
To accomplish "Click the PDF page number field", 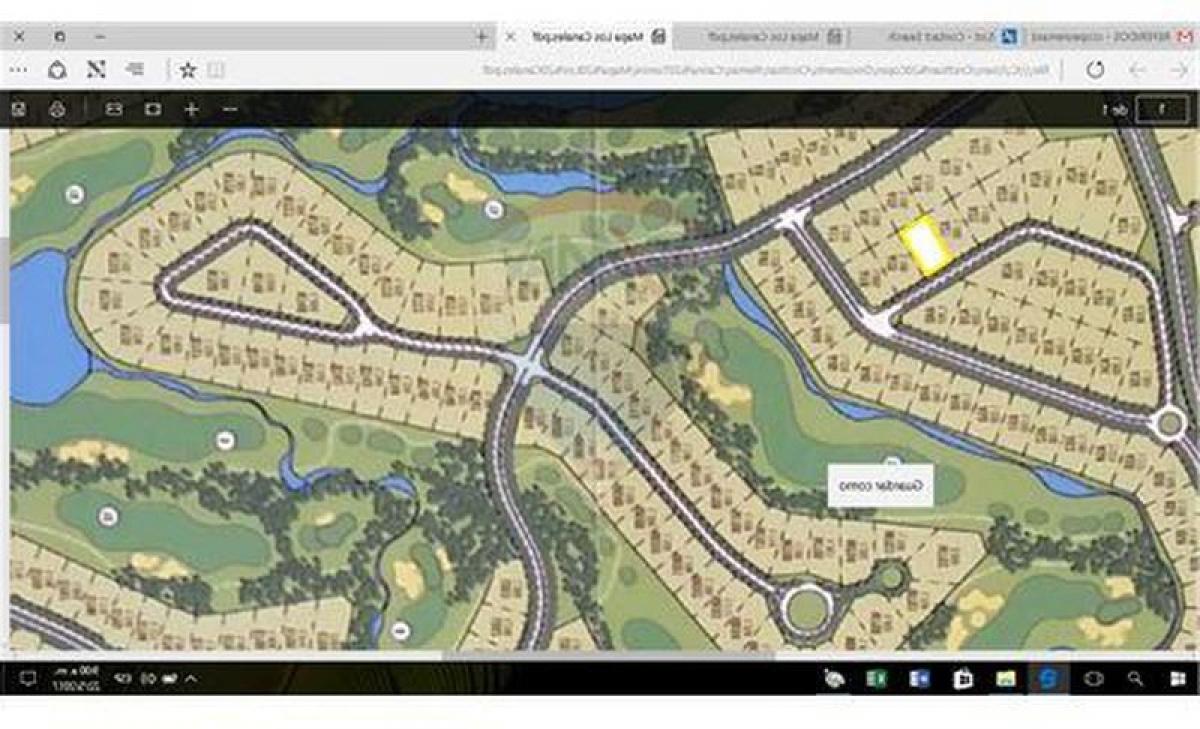I will click(x=1158, y=108).
